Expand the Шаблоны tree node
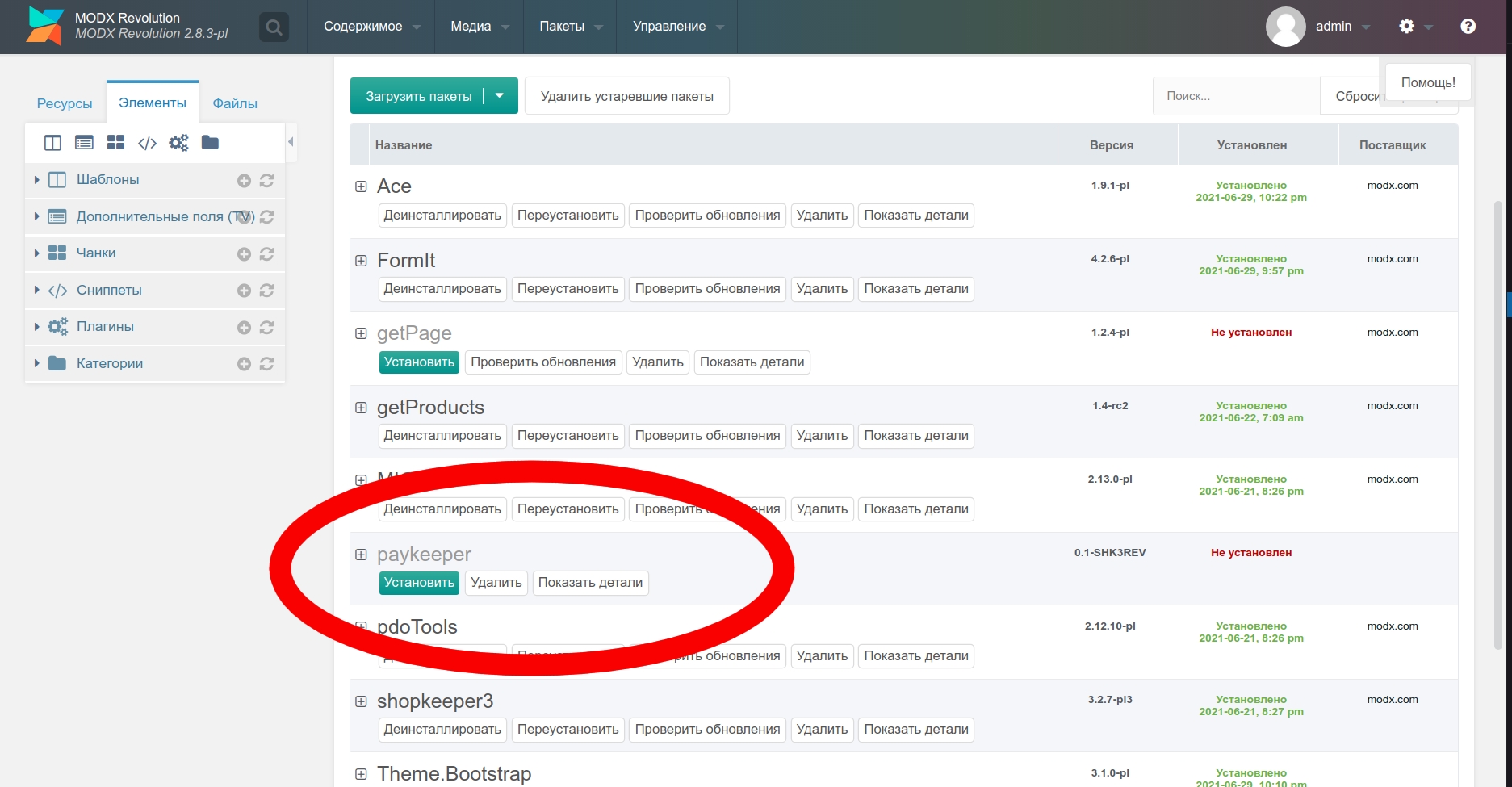 36,180
